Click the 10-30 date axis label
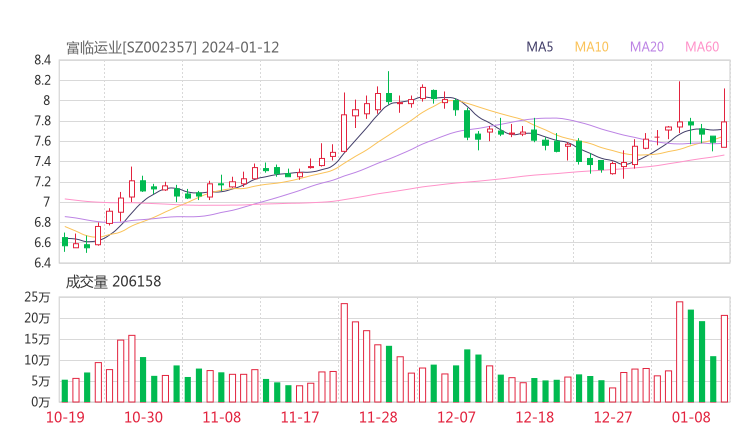Image resolution: width=740 pixels, height=440 pixels. point(143,417)
